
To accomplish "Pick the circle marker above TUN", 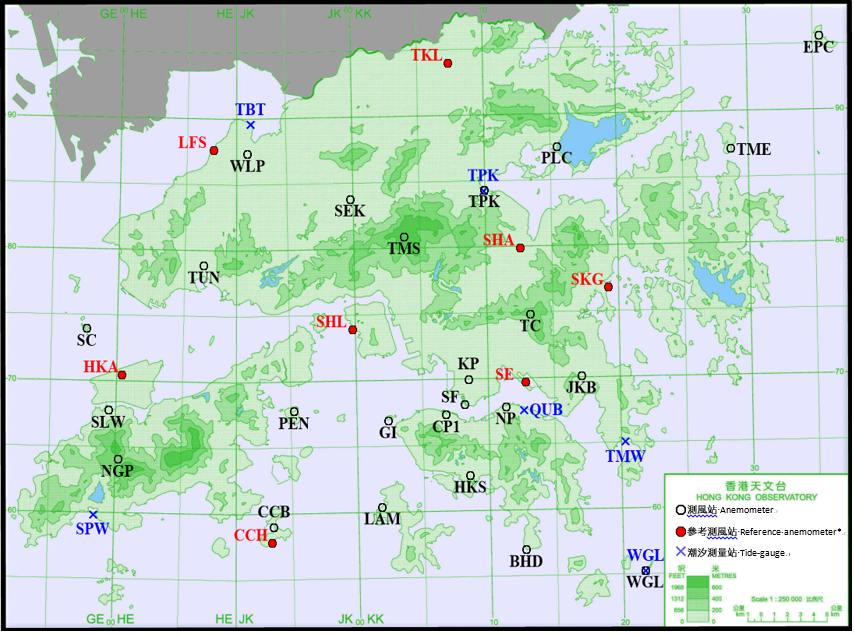I will coord(204,266).
